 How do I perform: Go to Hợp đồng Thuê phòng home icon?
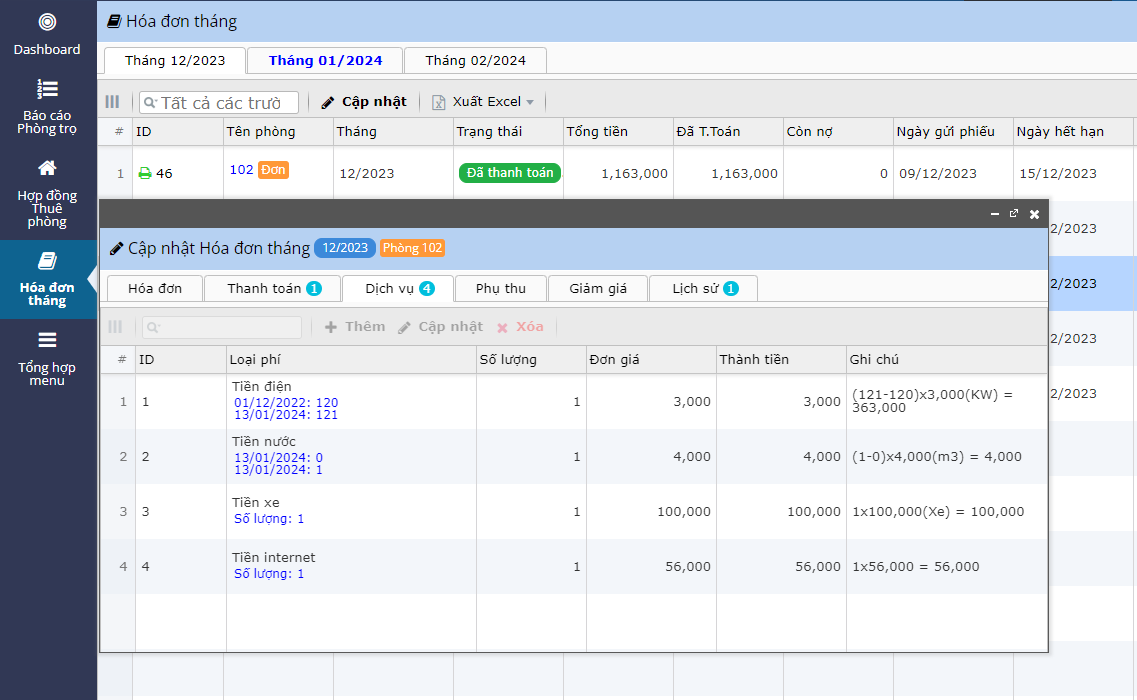pyautogui.click(x=47, y=168)
